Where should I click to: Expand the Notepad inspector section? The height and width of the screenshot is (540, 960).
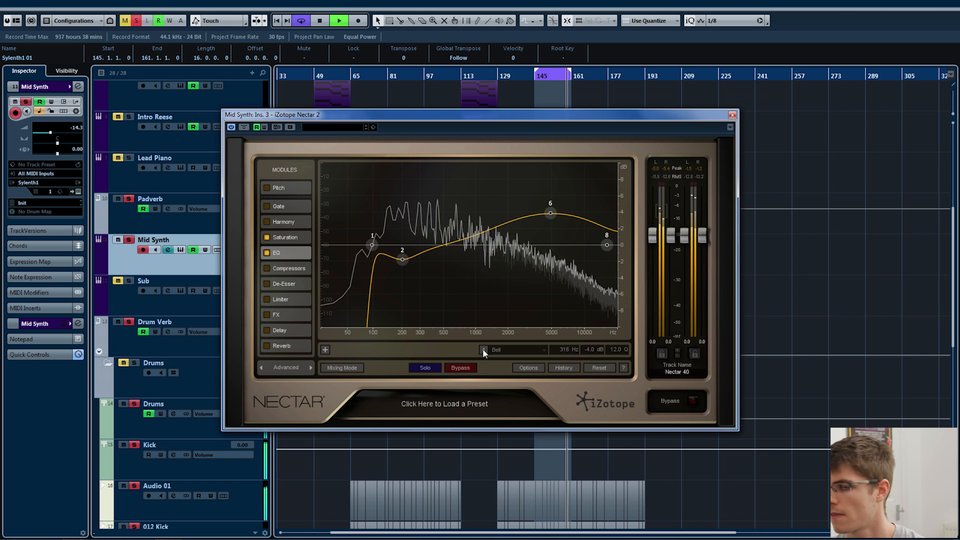coord(45,339)
